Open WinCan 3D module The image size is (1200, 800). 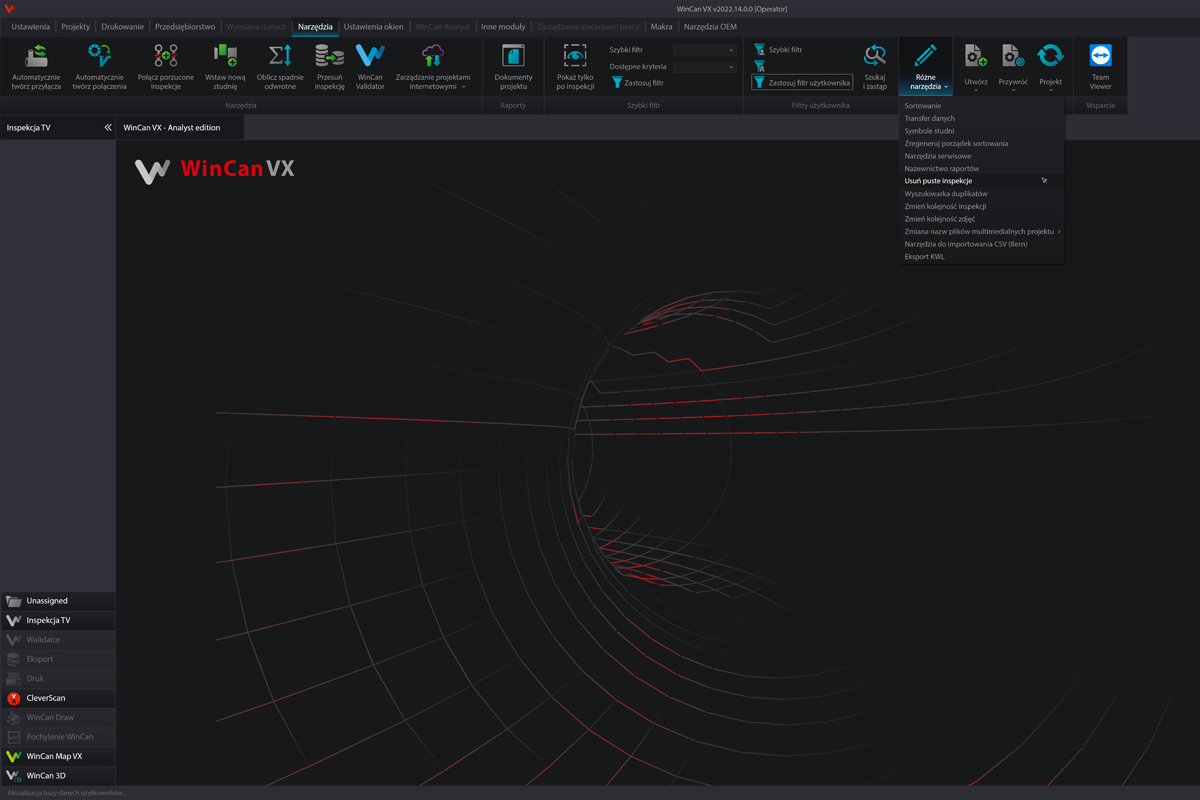tap(58, 775)
